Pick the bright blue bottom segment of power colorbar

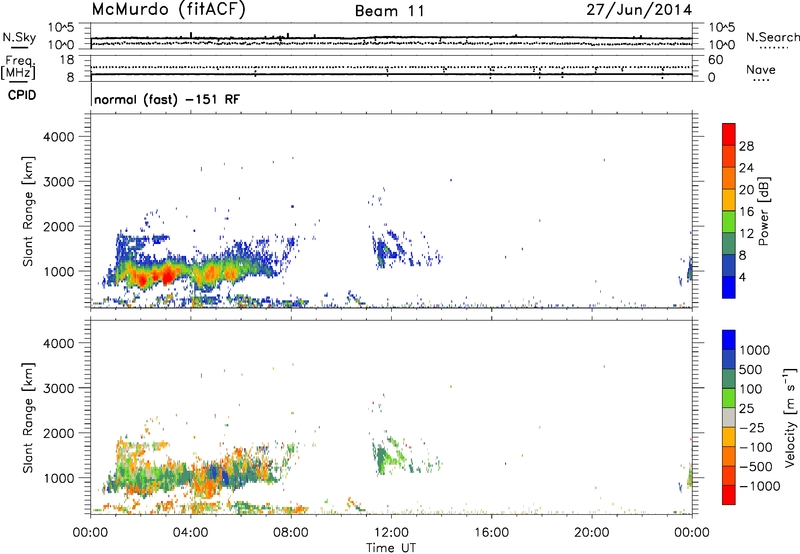pos(729,287)
